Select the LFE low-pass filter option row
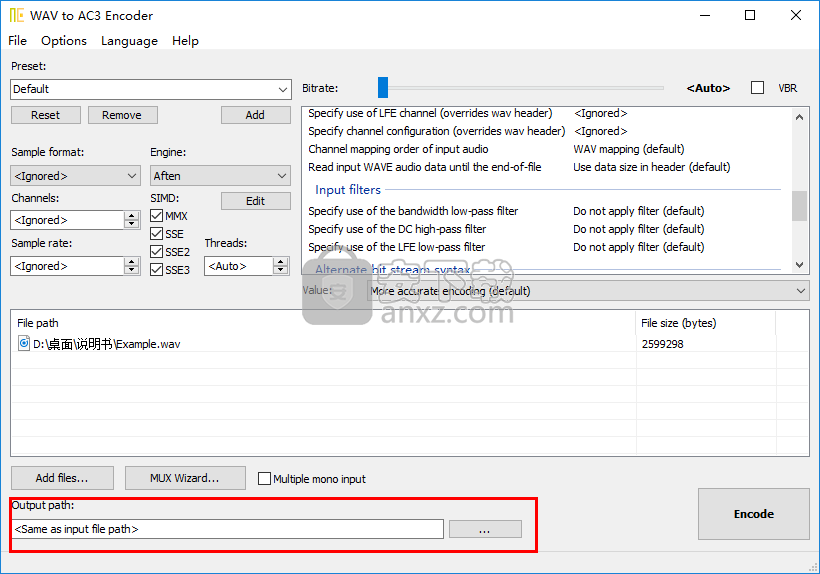This screenshot has width=820, height=574. coord(544,247)
